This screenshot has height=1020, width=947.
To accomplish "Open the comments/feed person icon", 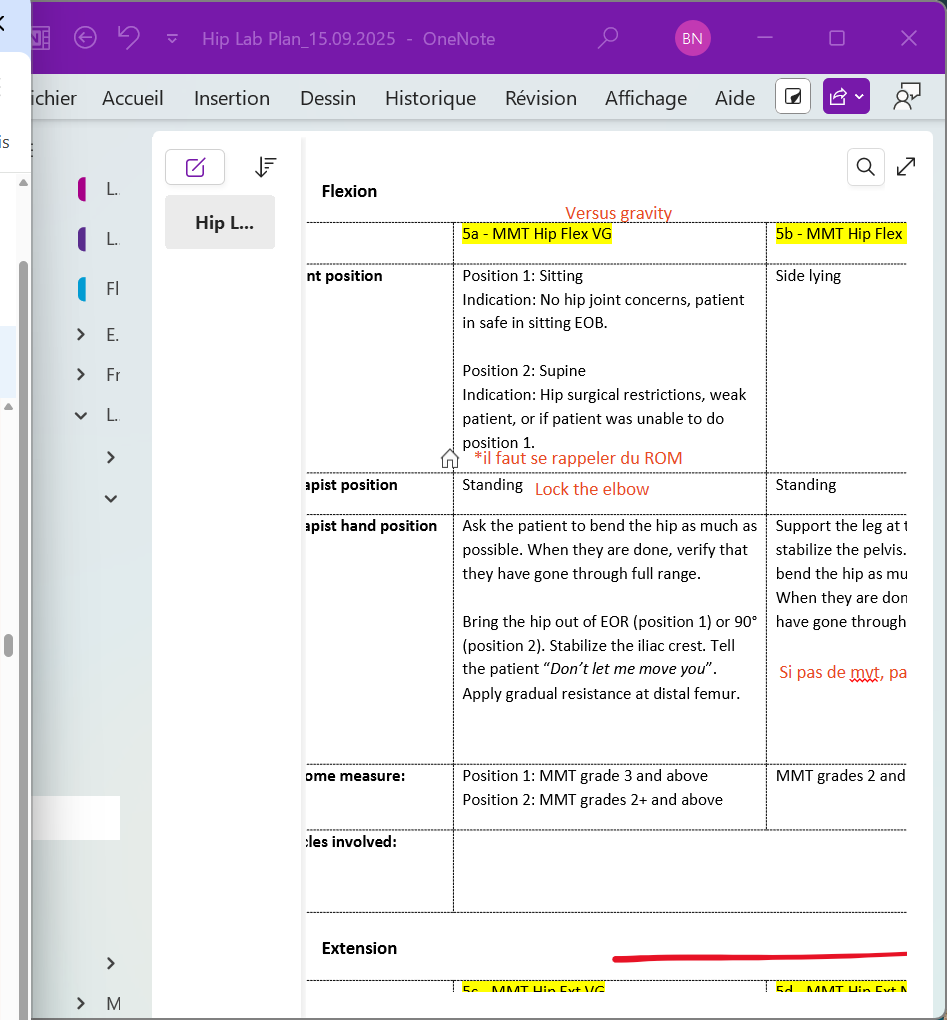I will (x=907, y=96).
